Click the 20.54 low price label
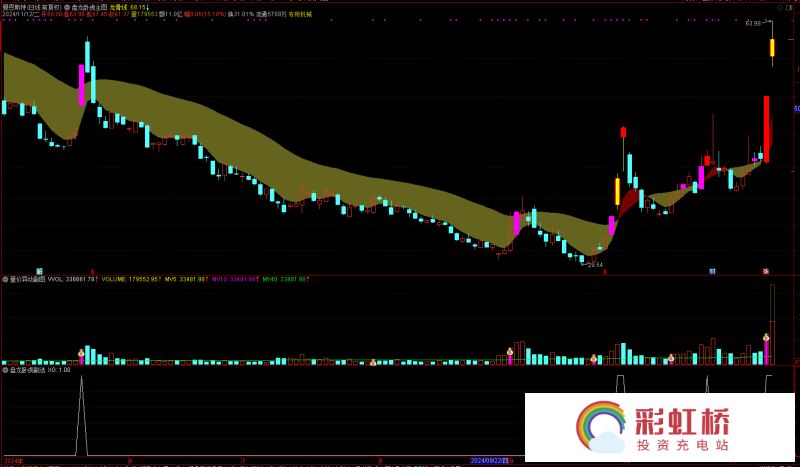Image resolution: width=800 pixels, height=467 pixels. pos(595,265)
